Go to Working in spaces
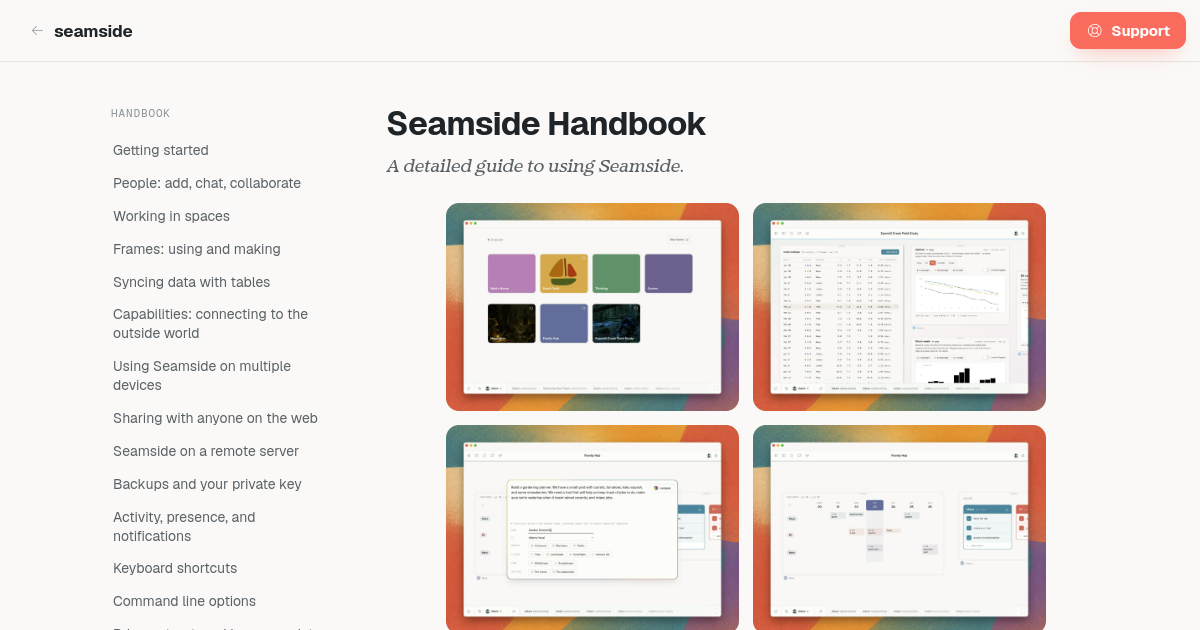This screenshot has height=630, width=1200. pos(171,216)
